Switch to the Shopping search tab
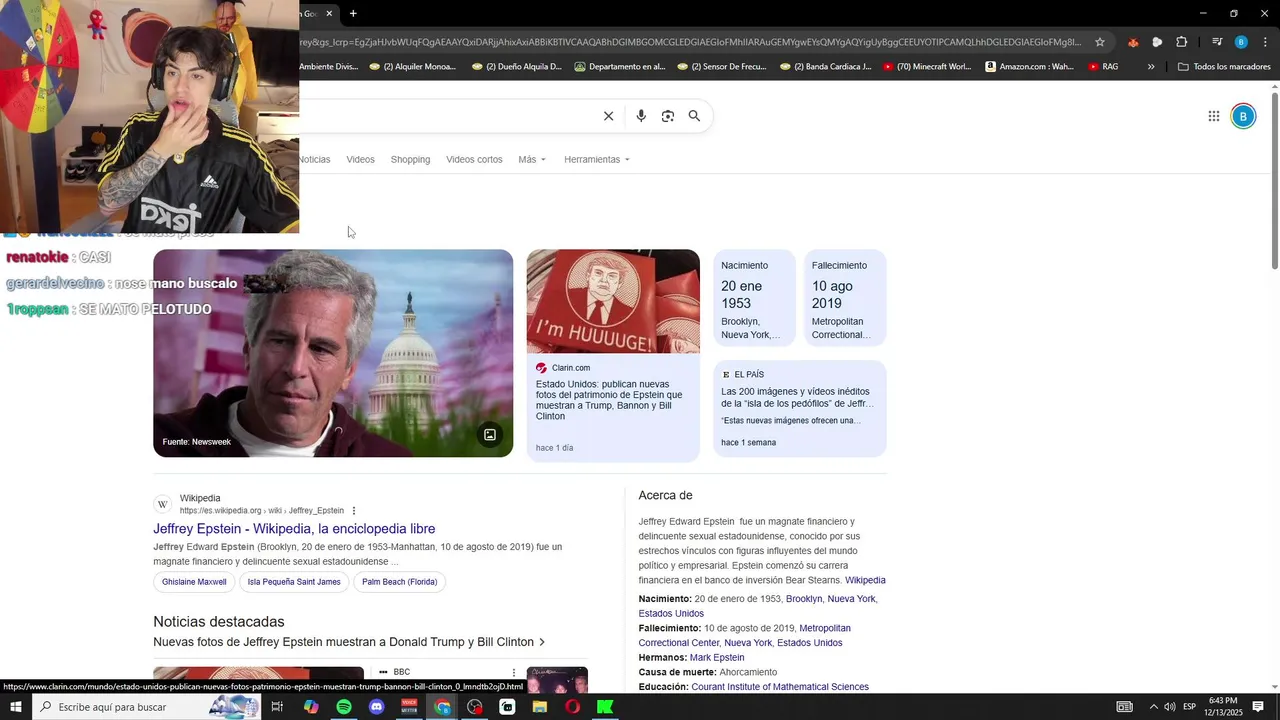The width and height of the screenshot is (1280, 720). click(410, 160)
